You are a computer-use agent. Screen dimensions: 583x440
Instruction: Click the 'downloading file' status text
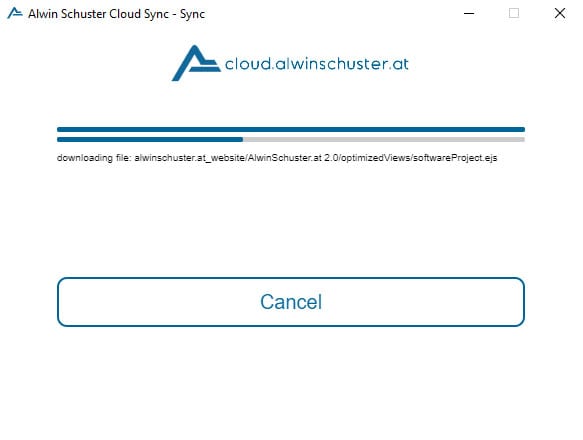tap(277, 158)
